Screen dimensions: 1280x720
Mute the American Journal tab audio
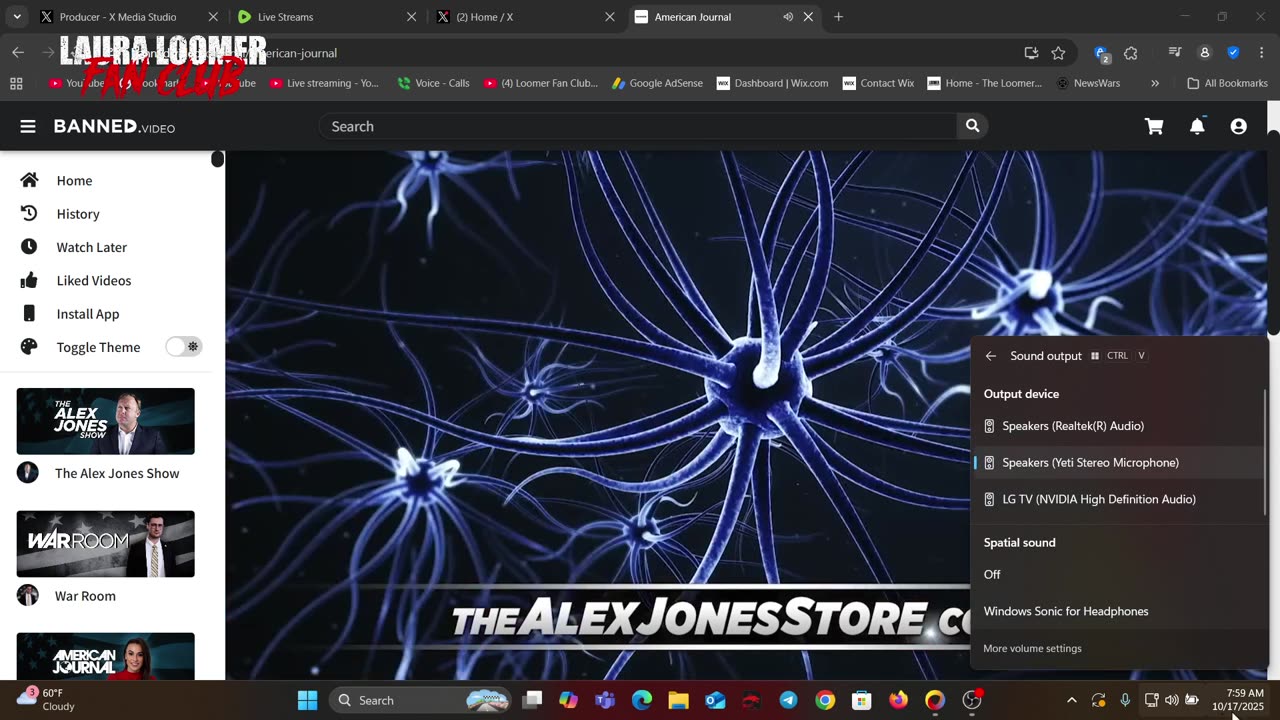click(788, 17)
